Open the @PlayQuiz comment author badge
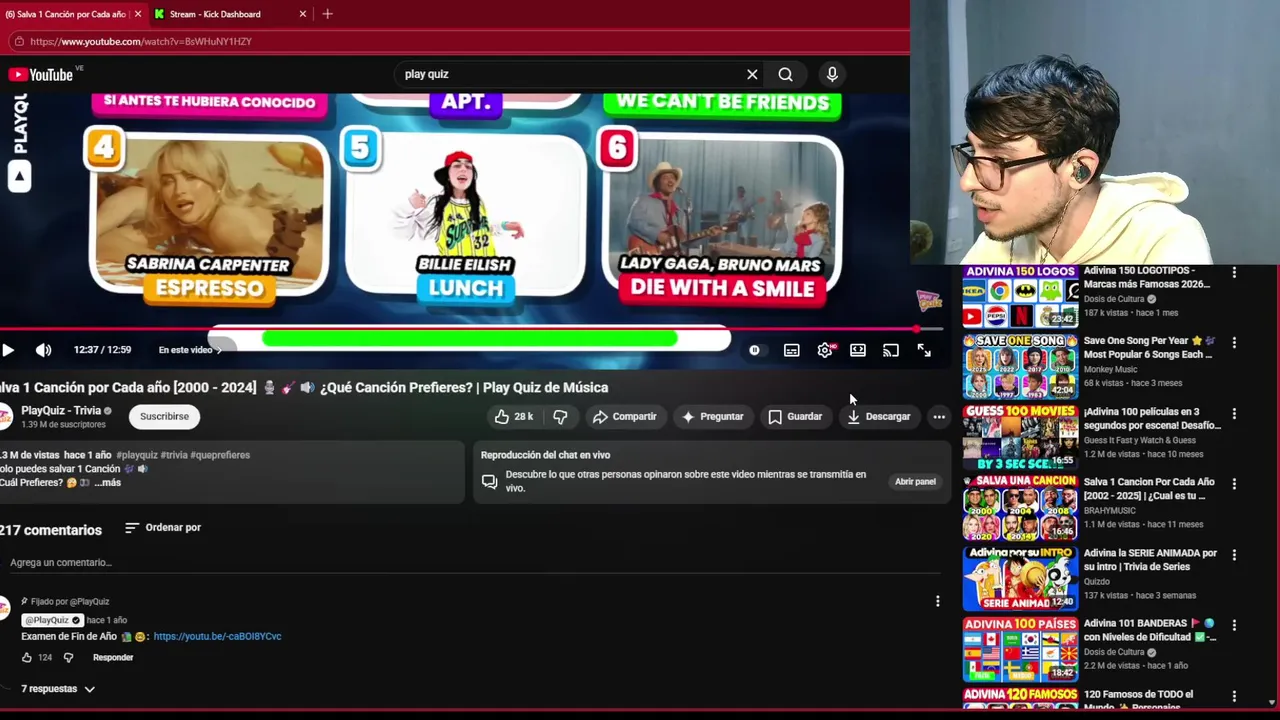This screenshot has height=720, width=1280. 51,620
